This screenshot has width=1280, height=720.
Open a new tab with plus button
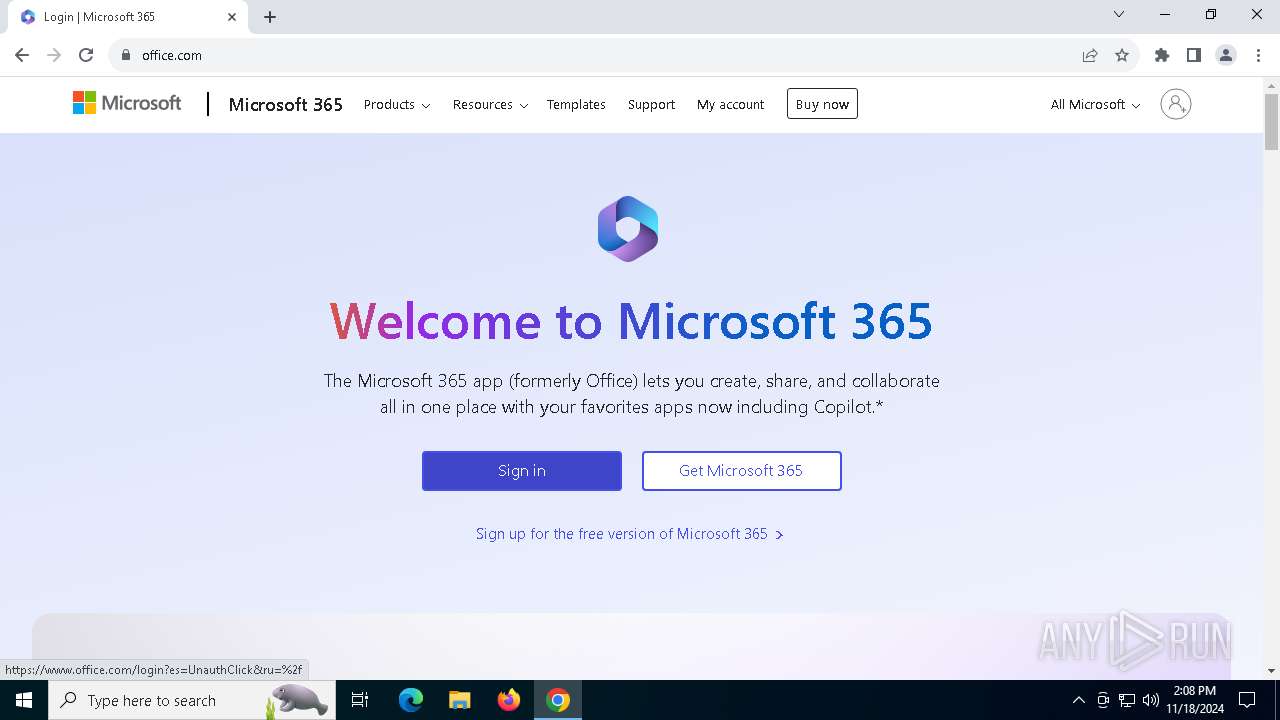click(270, 17)
